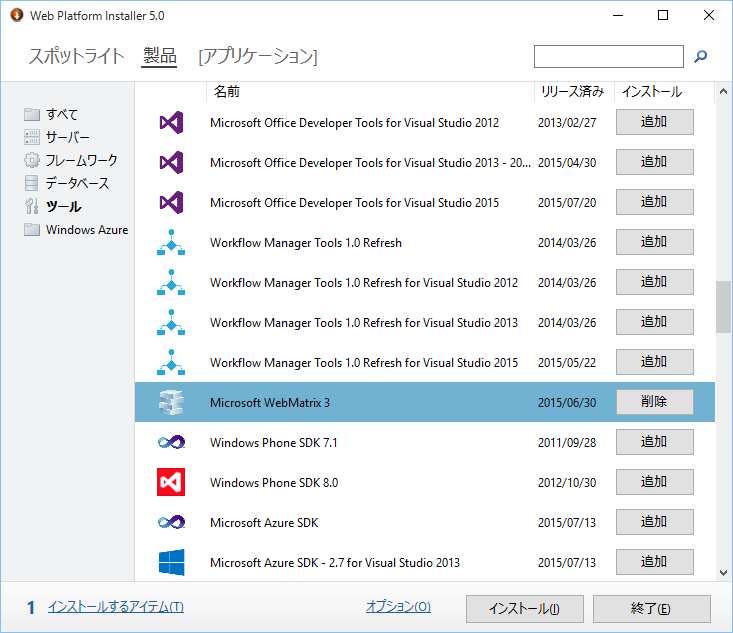Open the インストールするアイテム link
This screenshot has width=733, height=633.
pyautogui.click(x=116, y=607)
